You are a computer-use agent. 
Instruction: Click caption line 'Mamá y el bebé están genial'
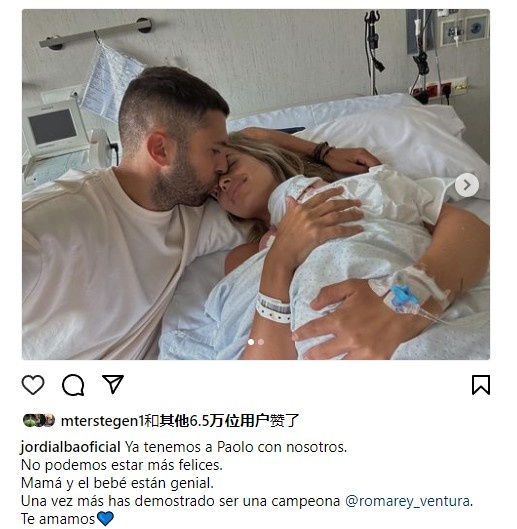117,483
